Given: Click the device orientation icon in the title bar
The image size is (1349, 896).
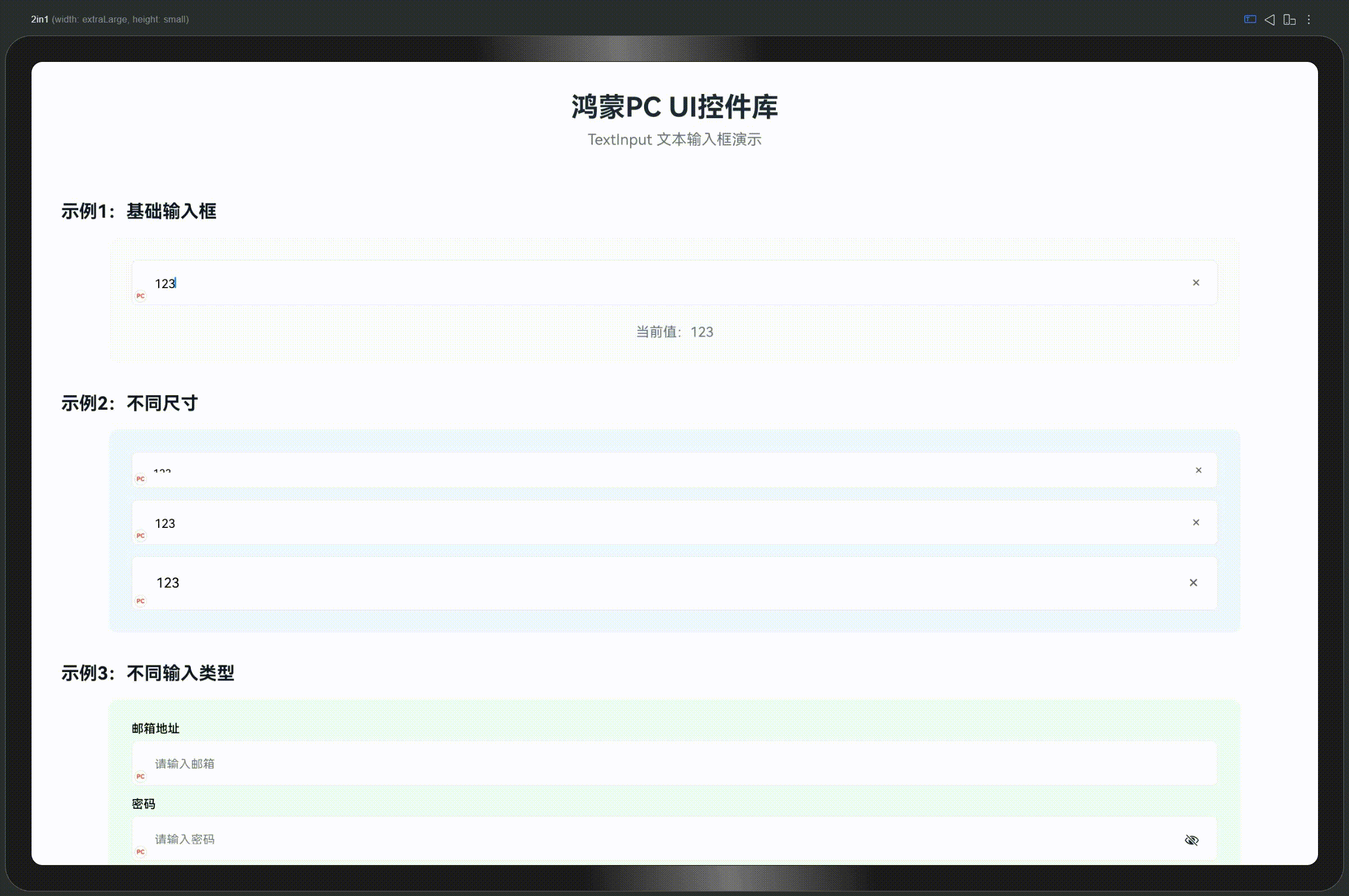Looking at the screenshot, I should [1290, 19].
